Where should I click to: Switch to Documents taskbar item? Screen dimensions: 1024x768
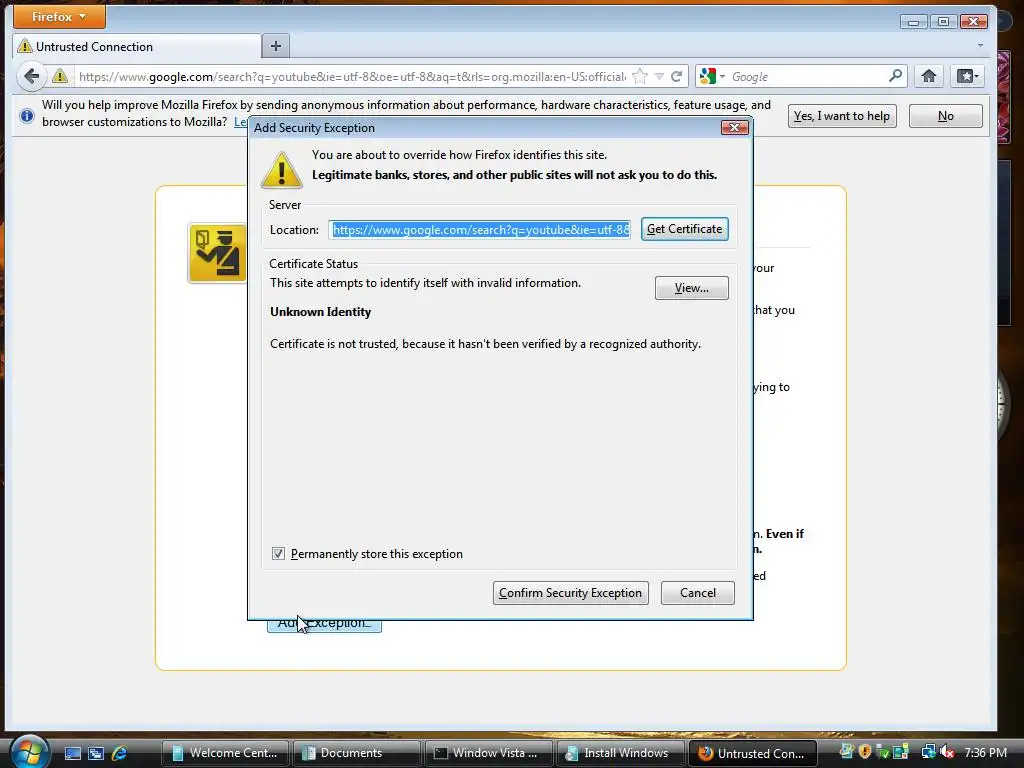356,753
